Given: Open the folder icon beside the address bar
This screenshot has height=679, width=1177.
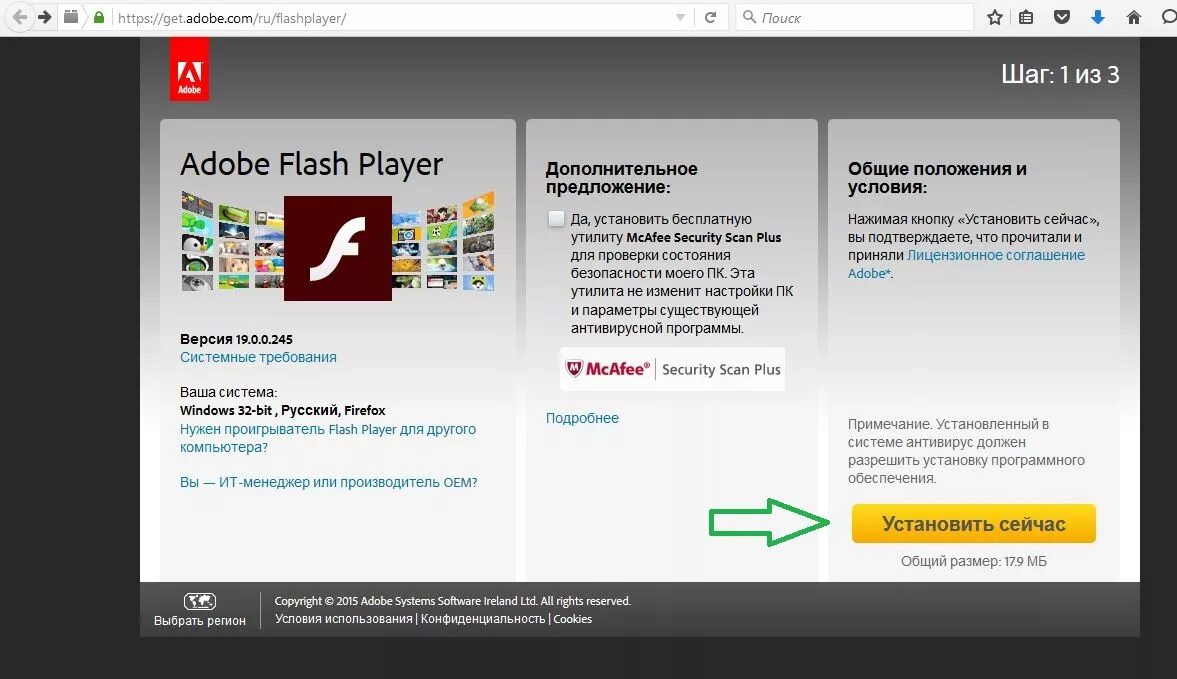Looking at the screenshot, I should click(x=71, y=17).
